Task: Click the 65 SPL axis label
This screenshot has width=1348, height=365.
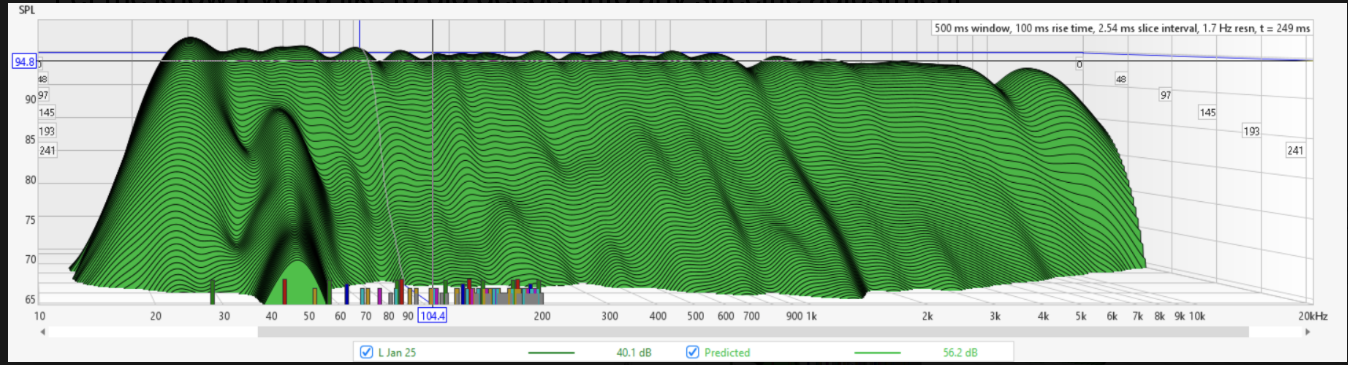Action: (x=30, y=299)
